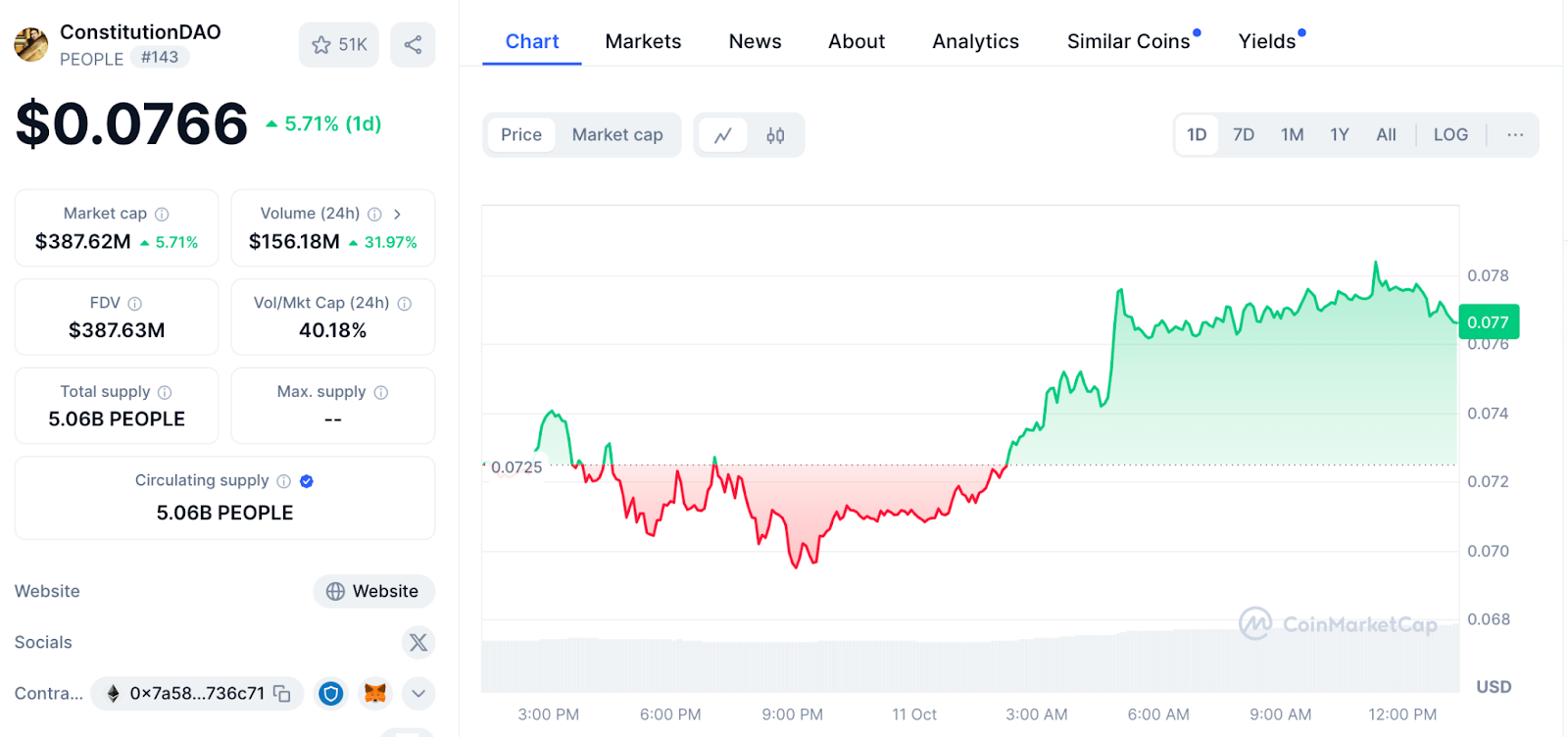
Task: Open the blue shield wallet icon
Action: pyautogui.click(x=331, y=693)
